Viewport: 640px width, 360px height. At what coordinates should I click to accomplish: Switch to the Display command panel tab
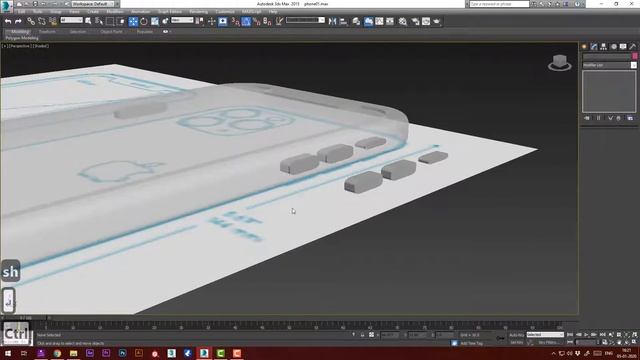coord(623,47)
